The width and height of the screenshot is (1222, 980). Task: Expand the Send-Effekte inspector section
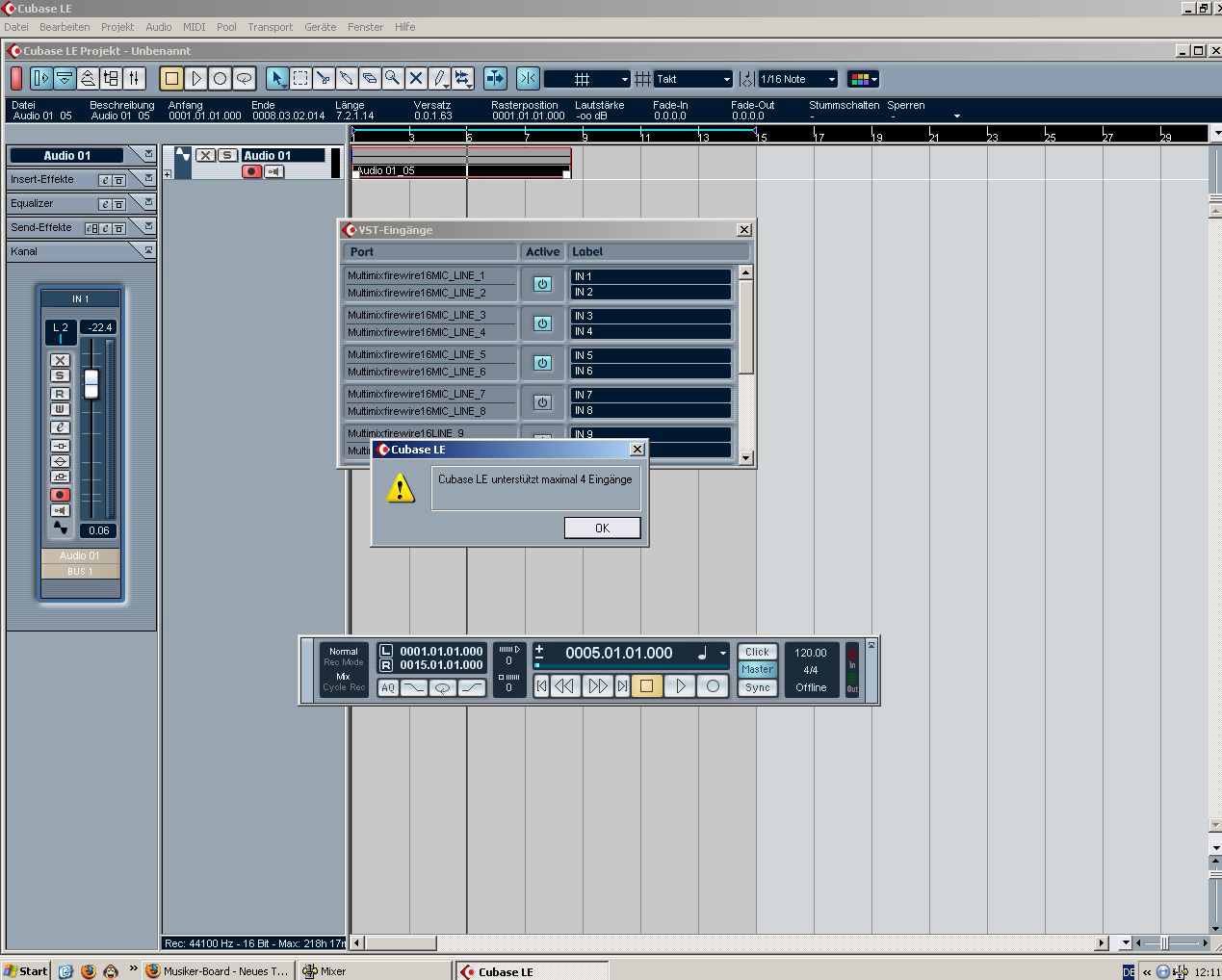pos(148,226)
